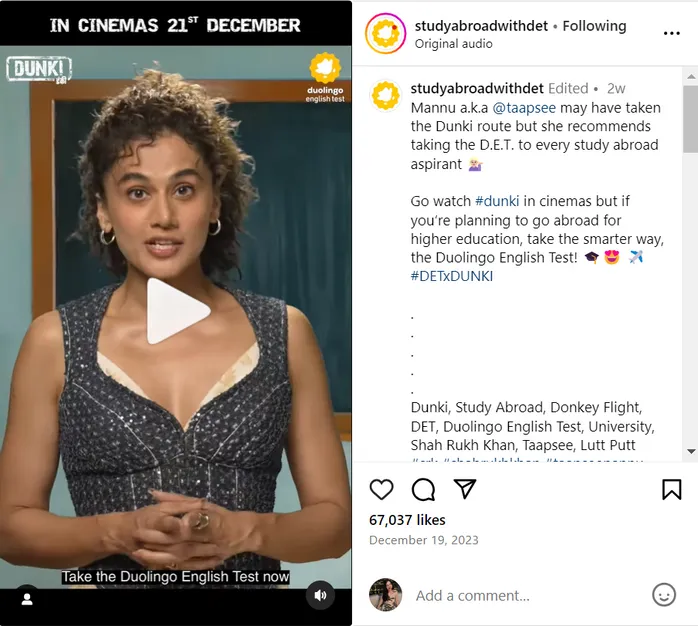Click the Following button in the header
This screenshot has width=698, height=626.
click(594, 26)
